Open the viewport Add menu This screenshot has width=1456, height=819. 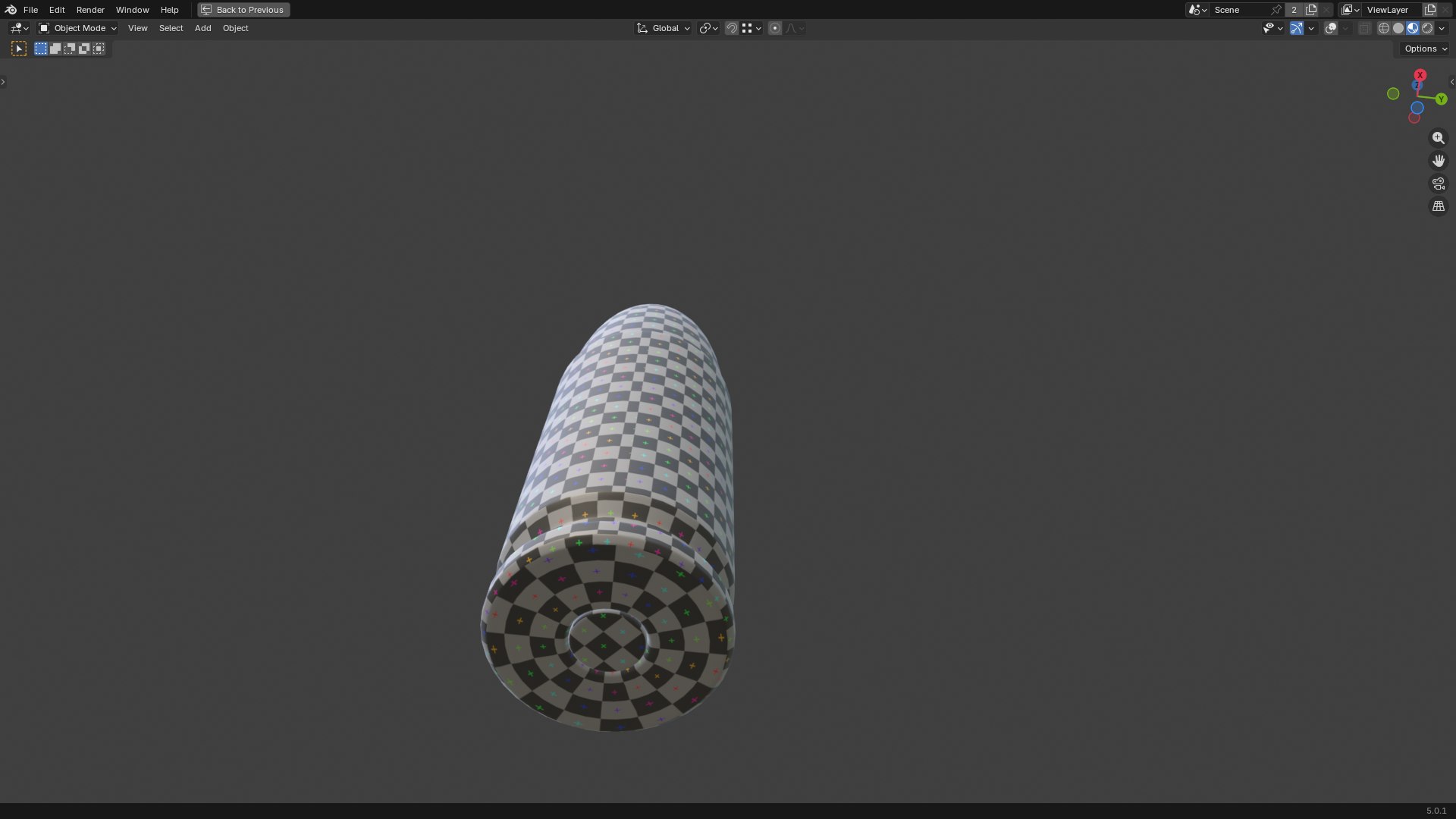coord(202,28)
